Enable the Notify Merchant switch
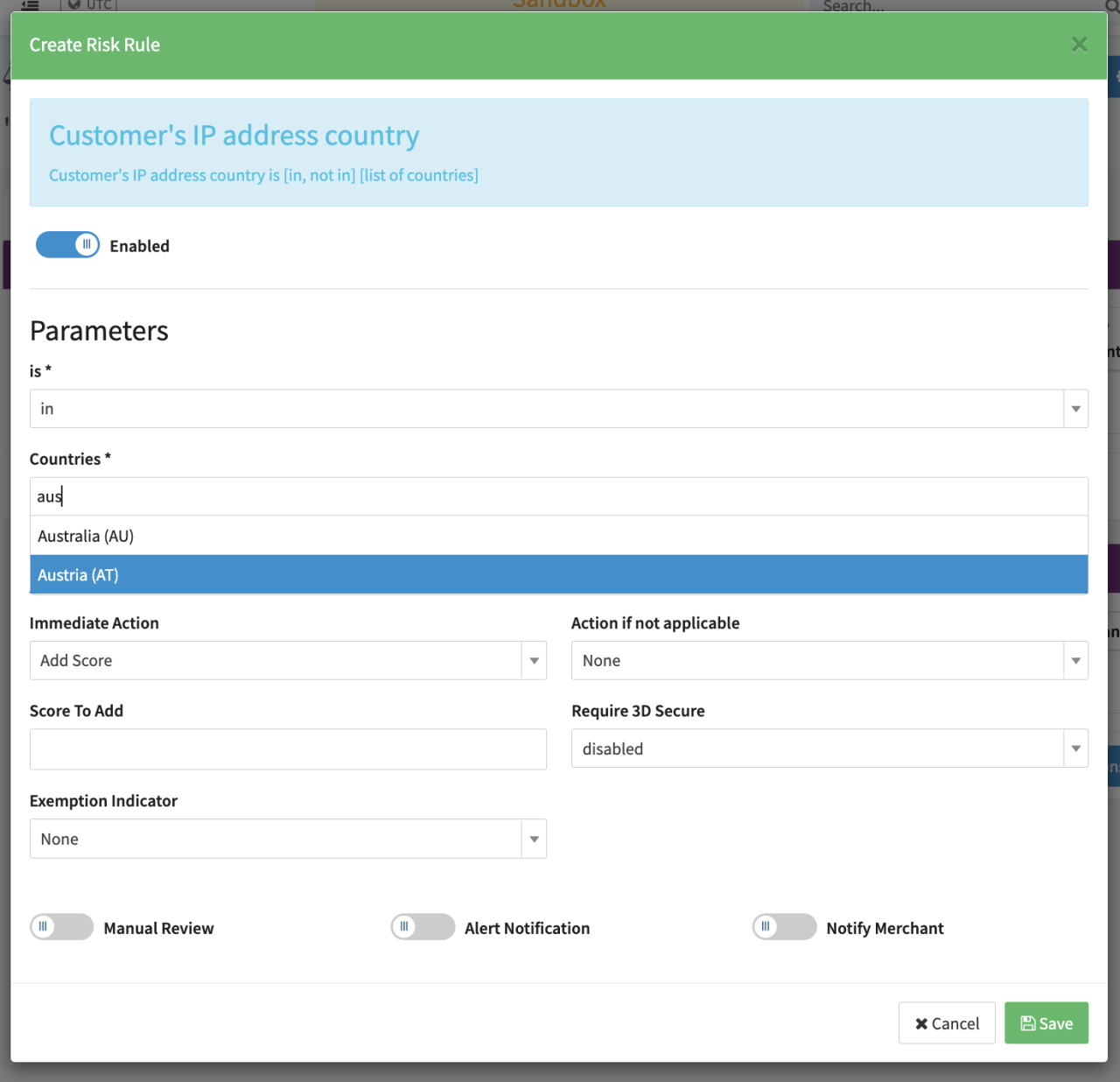The height and width of the screenshot is (1082, 1120). point(784,927)
